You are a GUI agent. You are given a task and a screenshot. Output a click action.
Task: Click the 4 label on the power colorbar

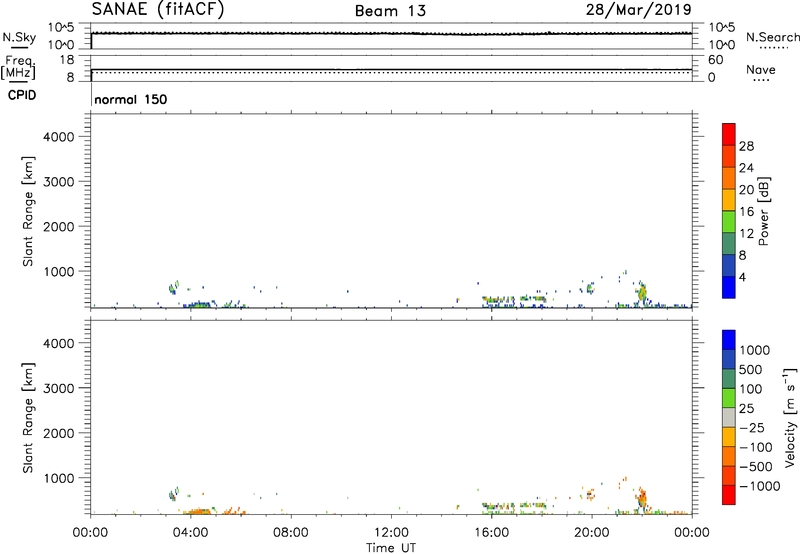[742, 277]
